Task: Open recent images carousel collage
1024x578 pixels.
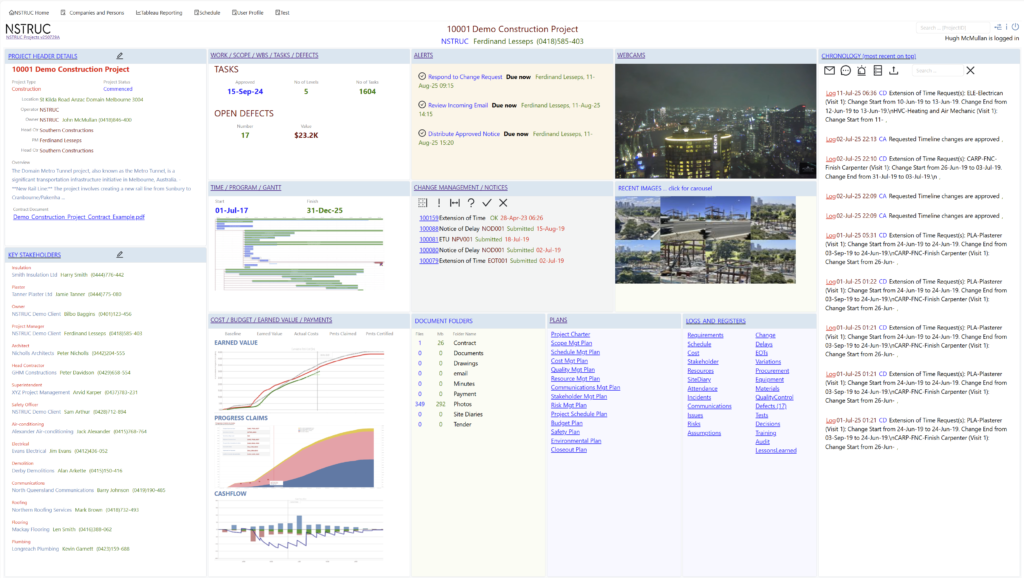Action: 705,240
